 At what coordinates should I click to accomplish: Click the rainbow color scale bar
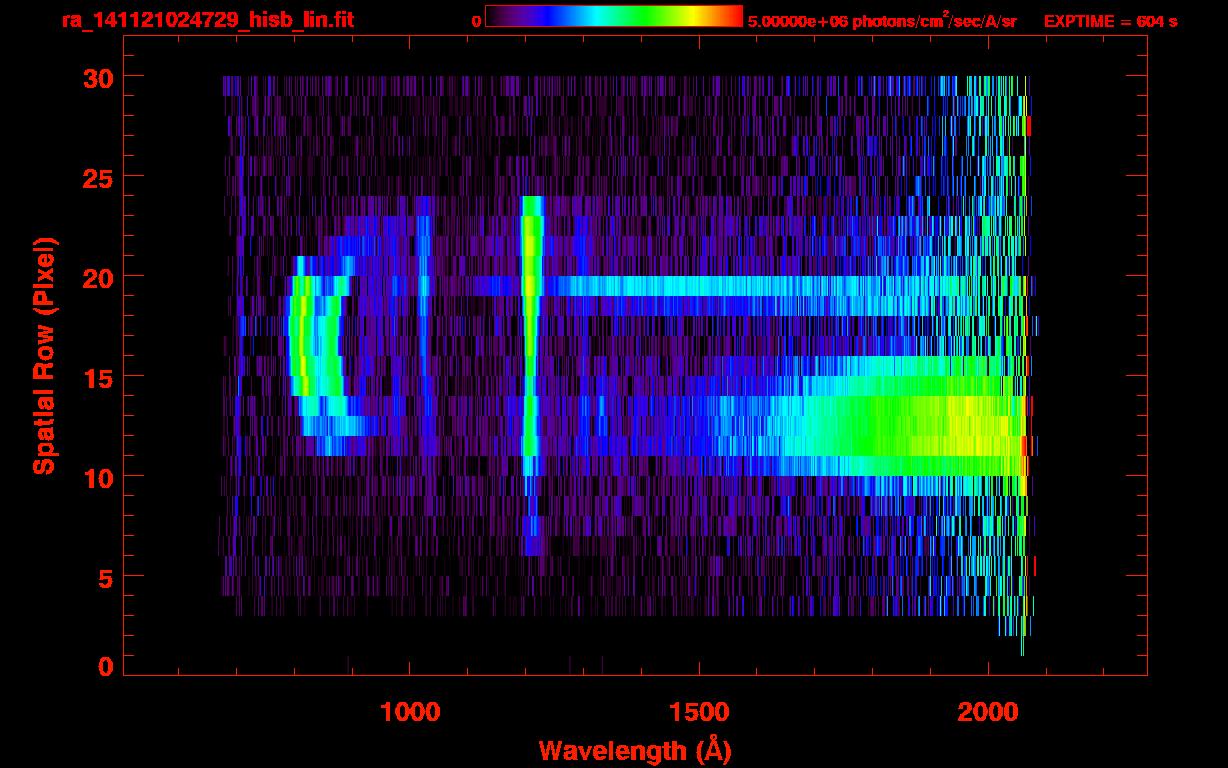pyautogui.click(x=614, y=17)
